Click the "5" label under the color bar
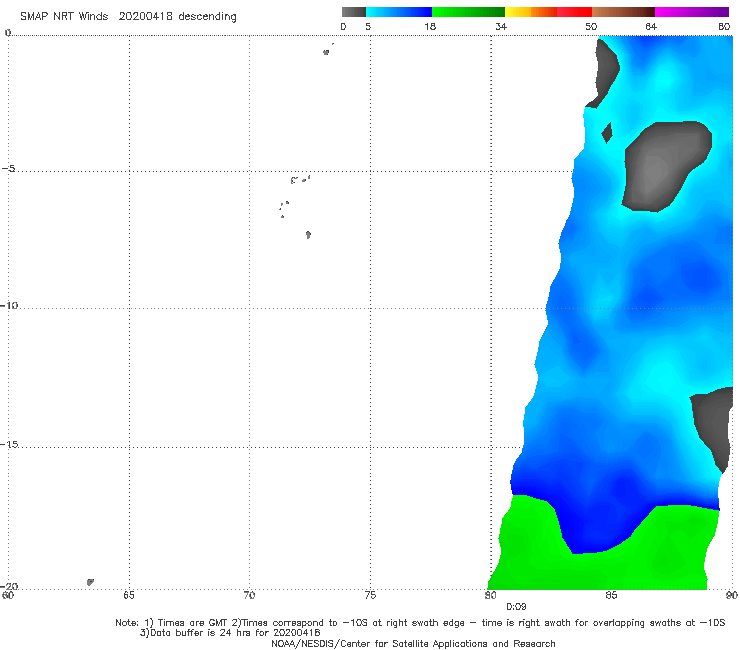The width and height of the screenshot is (740, 650). pyautogui.click(x=368, y=26)
